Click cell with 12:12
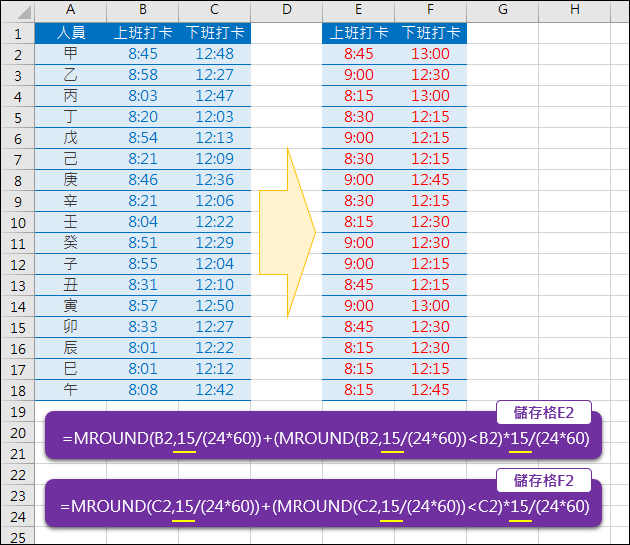Screen dimensions: 630x545 point(215,369)
